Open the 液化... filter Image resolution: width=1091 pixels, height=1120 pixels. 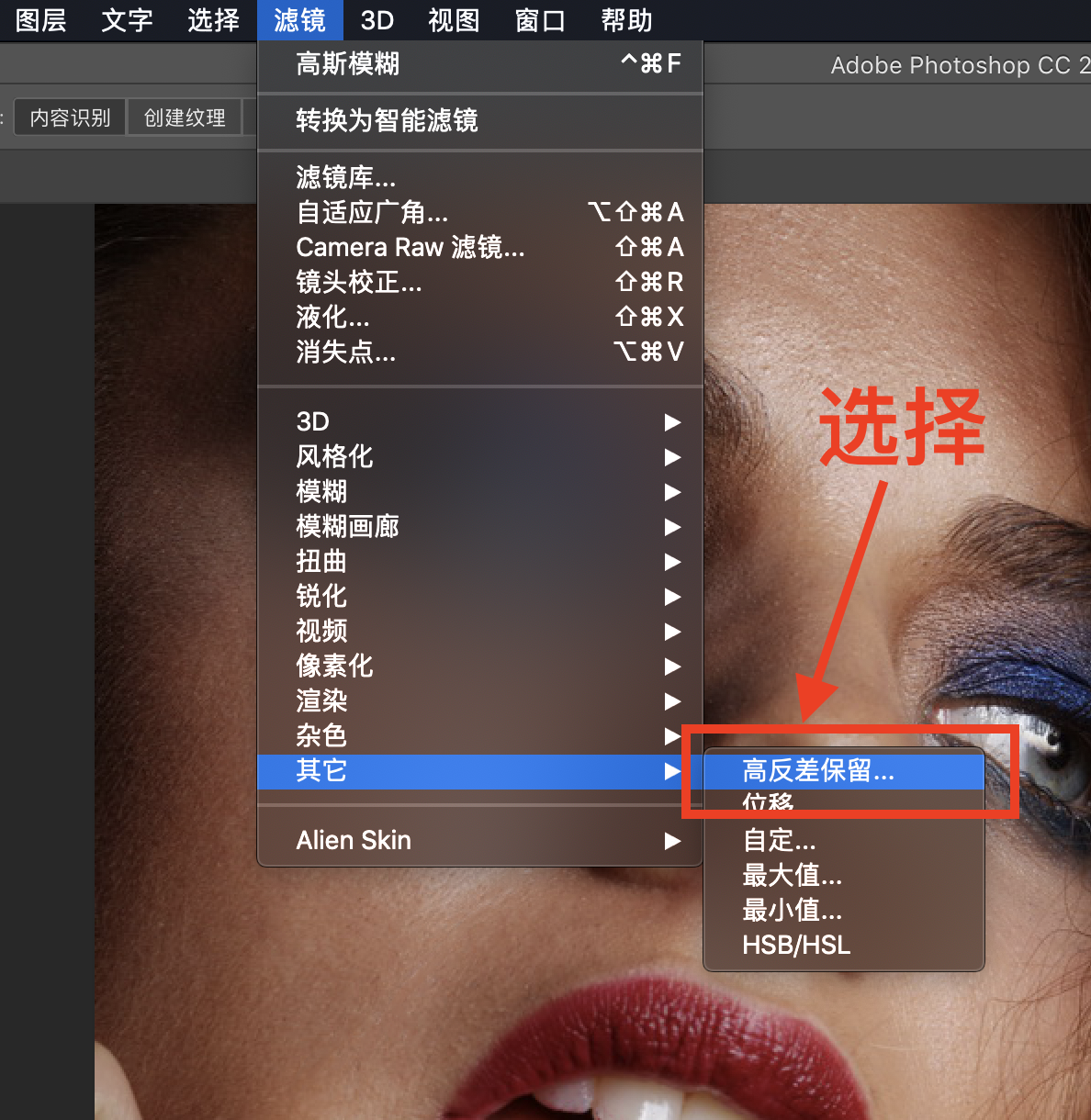[x=480, y=317]
